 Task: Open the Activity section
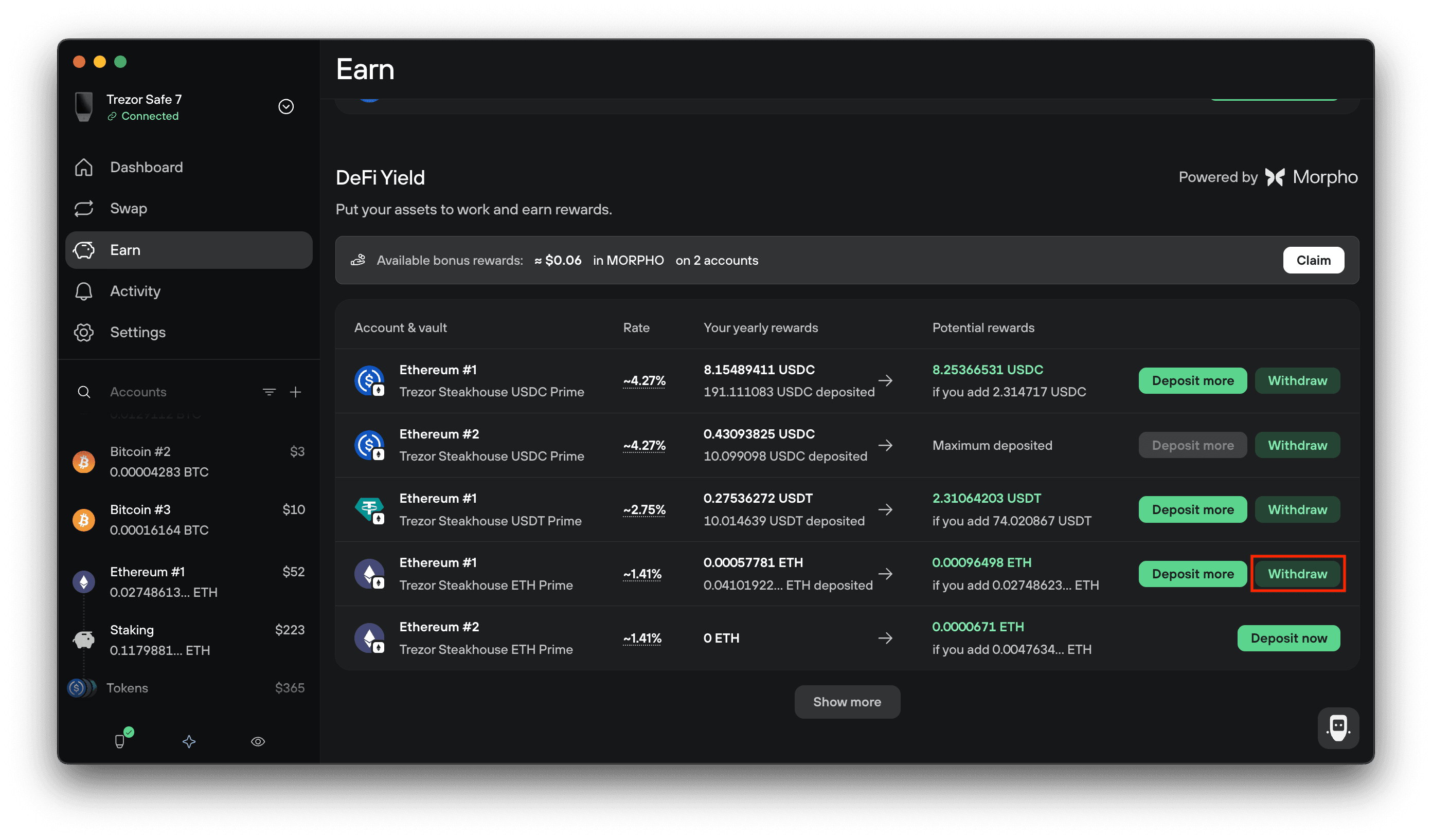[x=189, y=291]
